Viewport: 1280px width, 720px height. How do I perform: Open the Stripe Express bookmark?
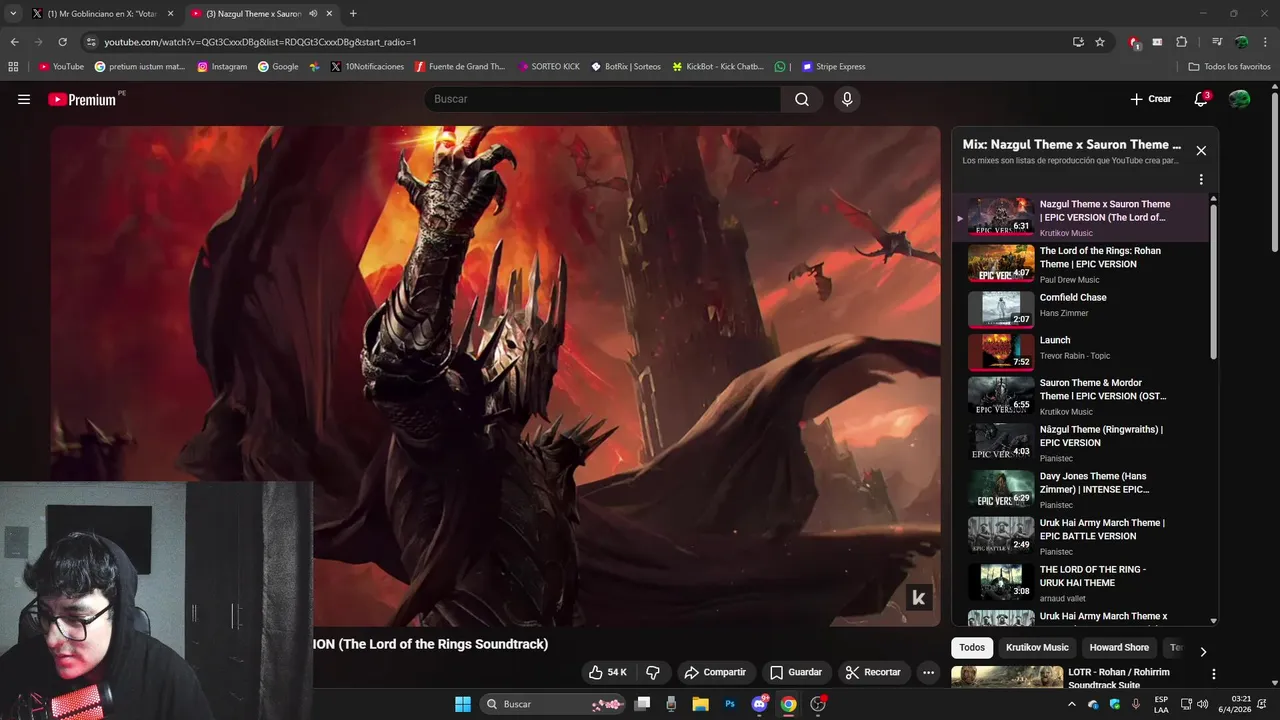[833, 66]
